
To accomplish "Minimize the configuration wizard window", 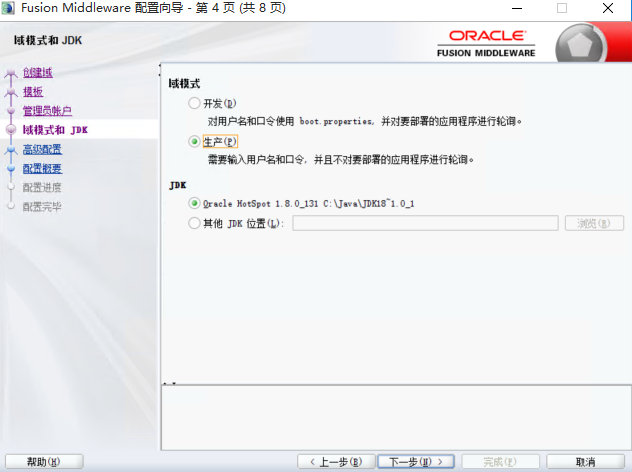I will coord(517,8).
